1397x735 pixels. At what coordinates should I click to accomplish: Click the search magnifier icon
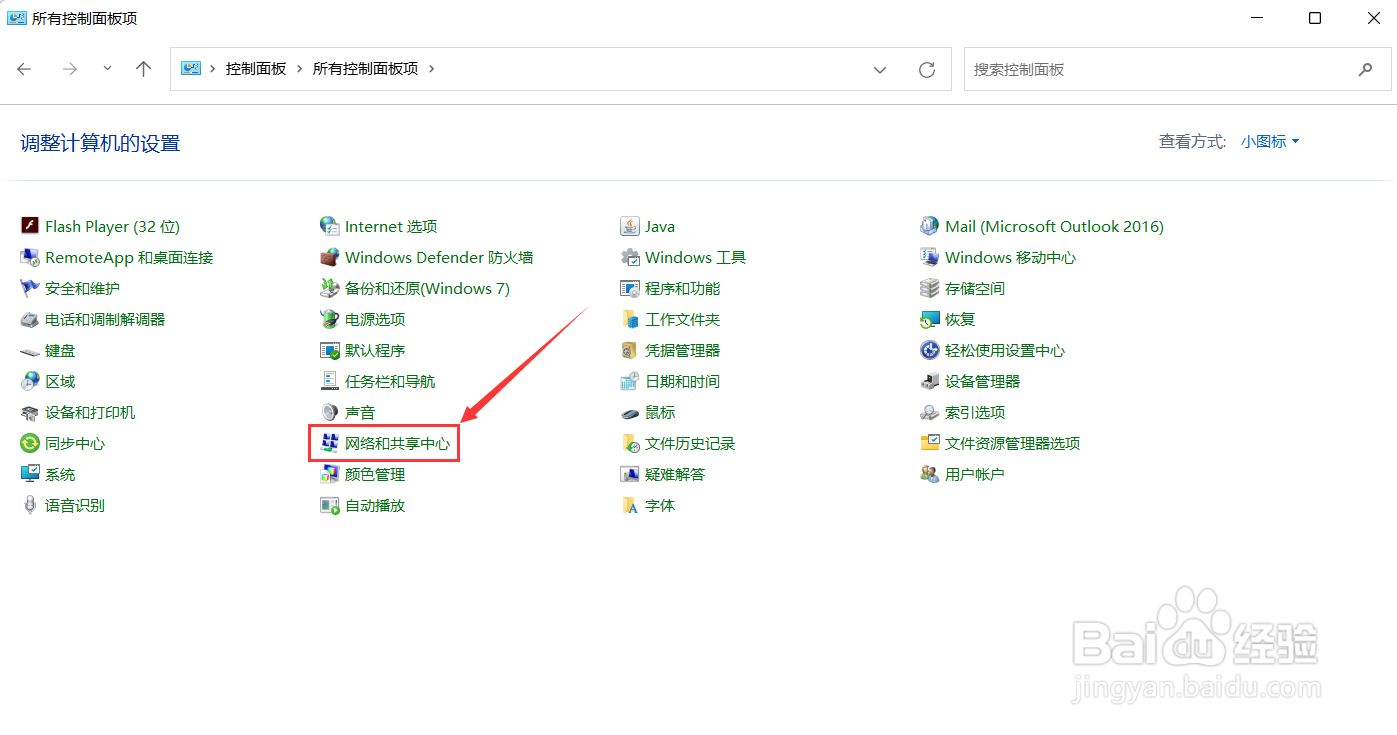pos(1366,70)
